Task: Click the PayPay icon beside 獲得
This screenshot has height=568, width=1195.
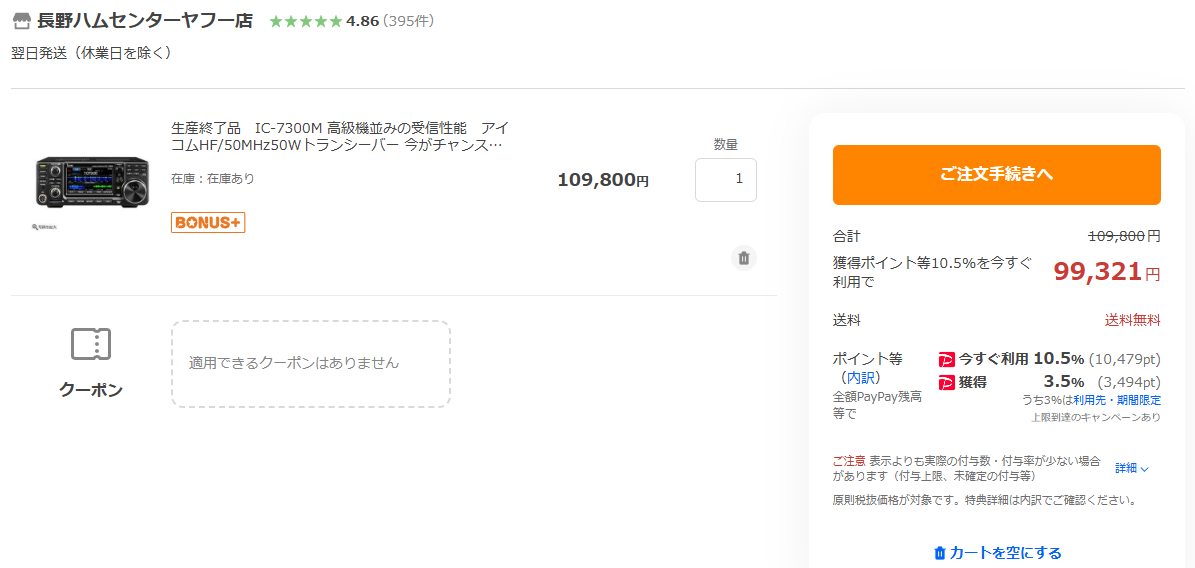Action: [947, 382]
